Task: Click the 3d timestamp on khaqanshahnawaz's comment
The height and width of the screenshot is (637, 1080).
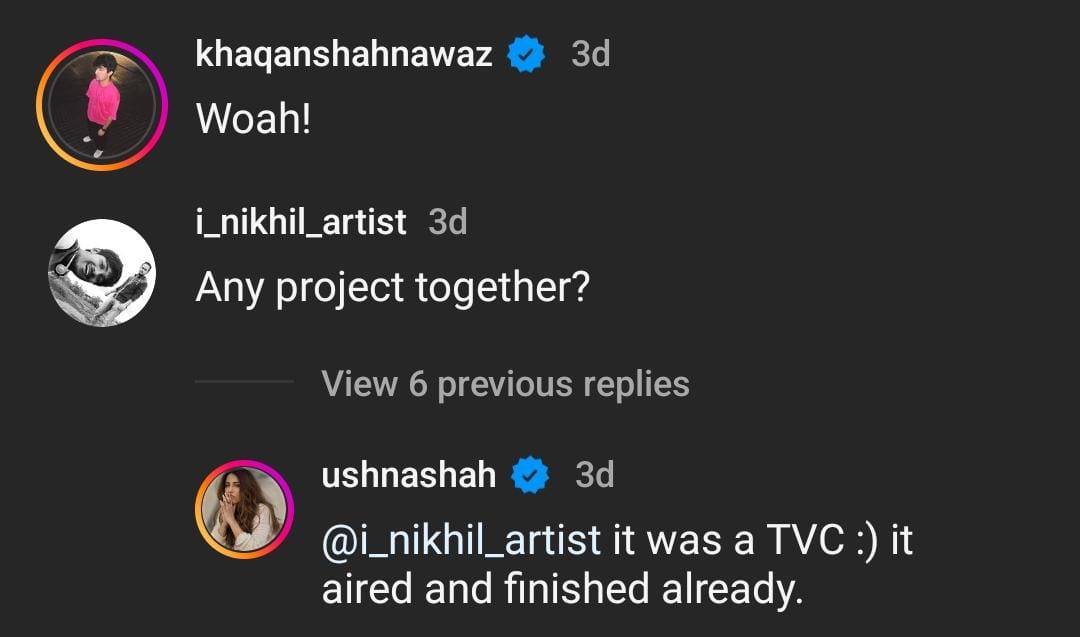Action: pos(590,54)
